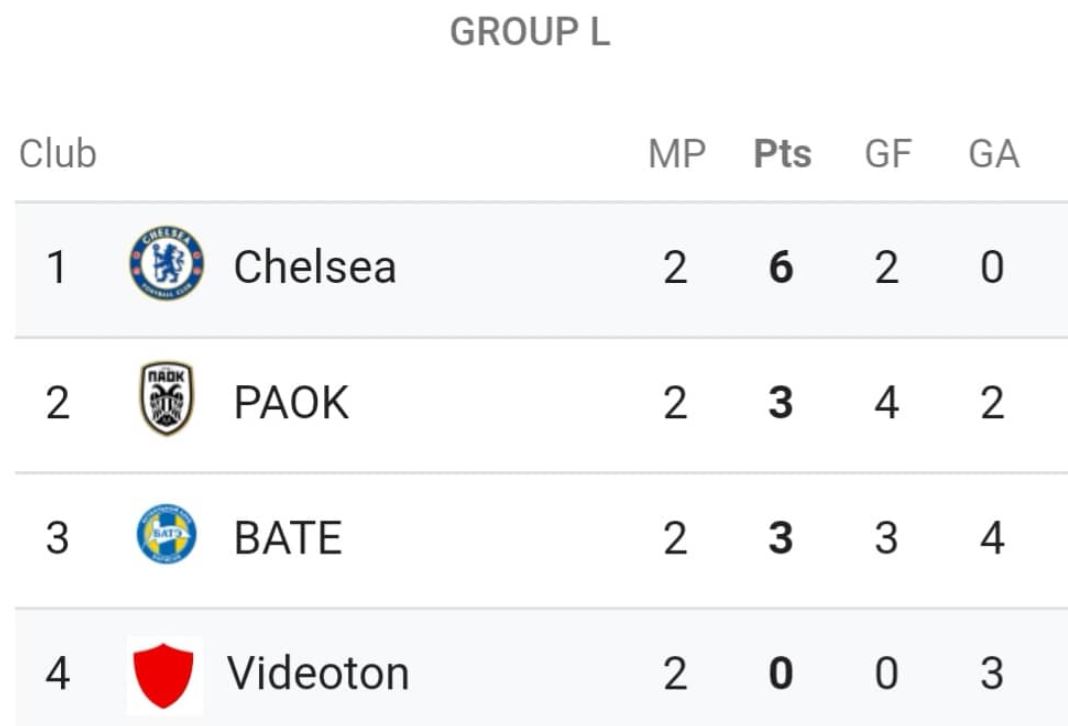Viewport: 1068px width, 726px height.
Task: Click rank number 1 in Chelsea row
Action: [x=57, y=267]
